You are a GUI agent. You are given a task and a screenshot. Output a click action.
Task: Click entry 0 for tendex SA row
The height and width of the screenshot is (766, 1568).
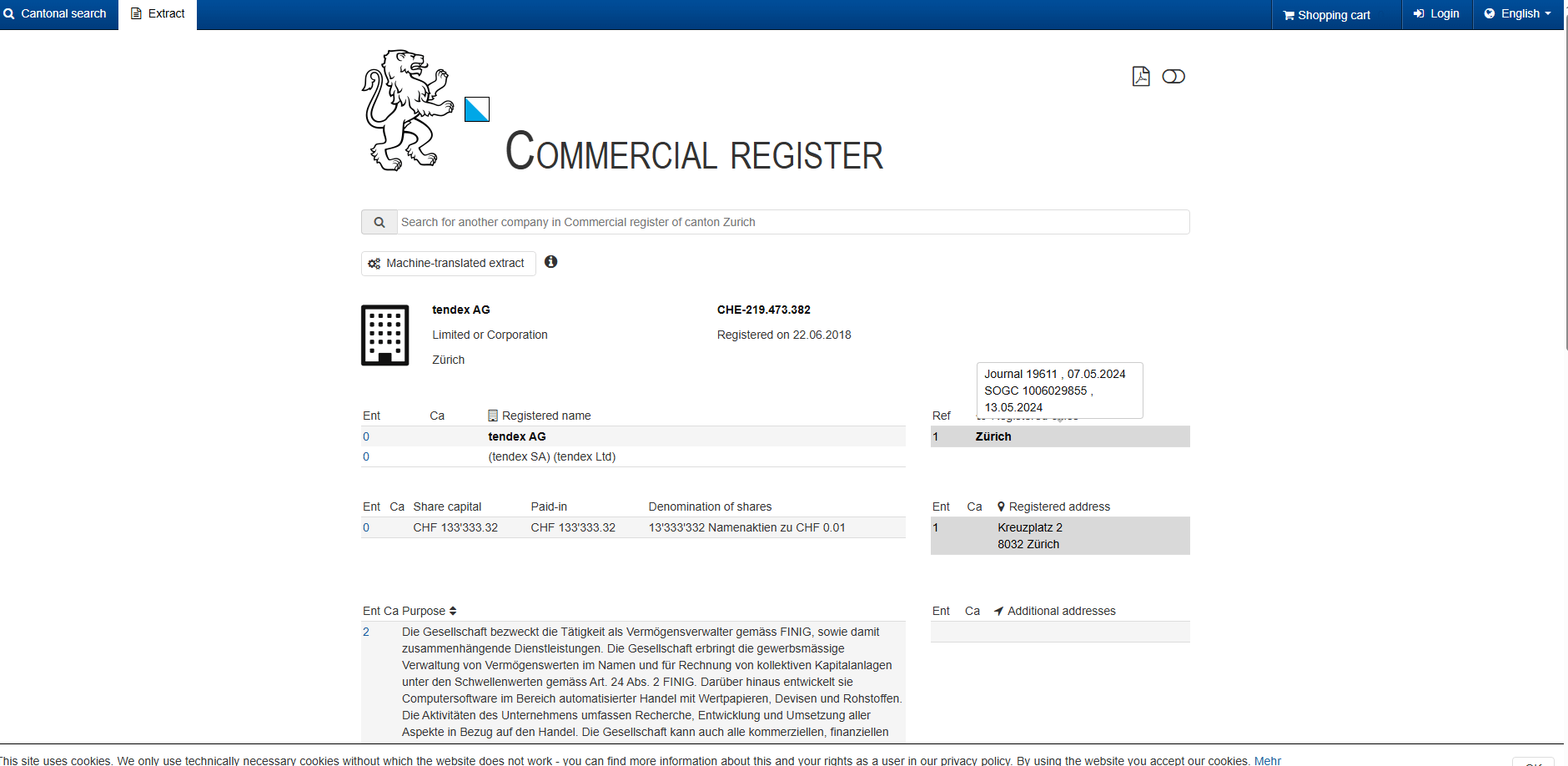tap(366, 456)
